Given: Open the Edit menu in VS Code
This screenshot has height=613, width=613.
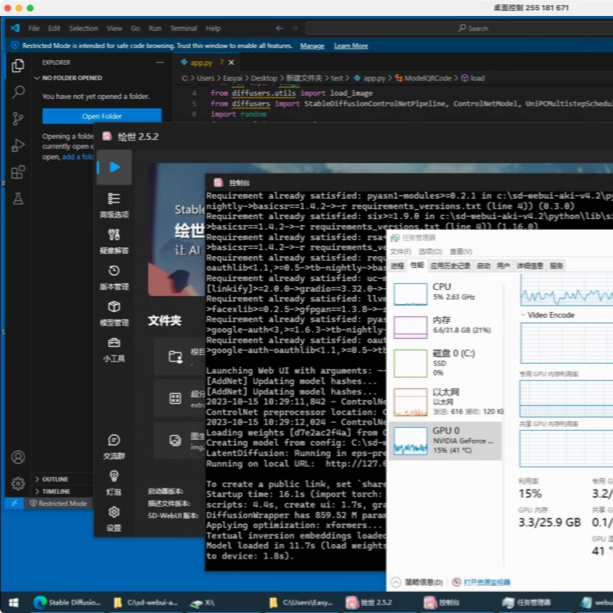Looking at the screenshot, I should [x=54, y=28].
